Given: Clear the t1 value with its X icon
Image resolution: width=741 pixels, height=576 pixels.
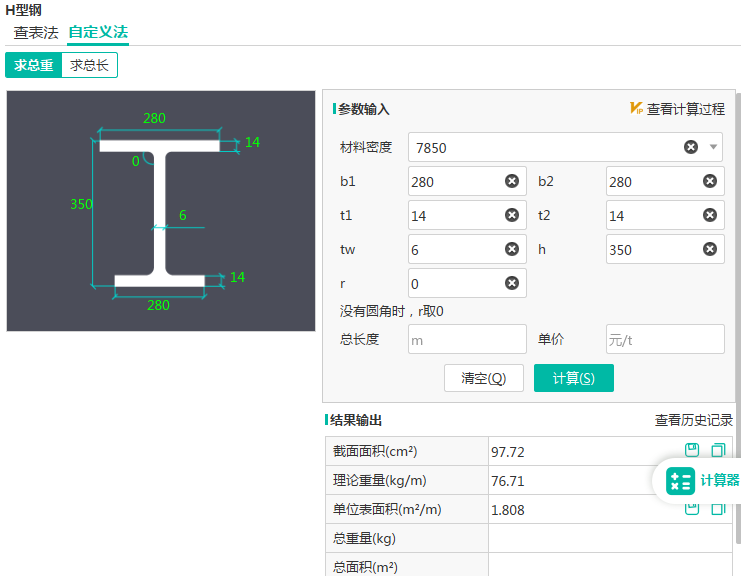Looking at the screenshot, I should (x=512, y=215).
